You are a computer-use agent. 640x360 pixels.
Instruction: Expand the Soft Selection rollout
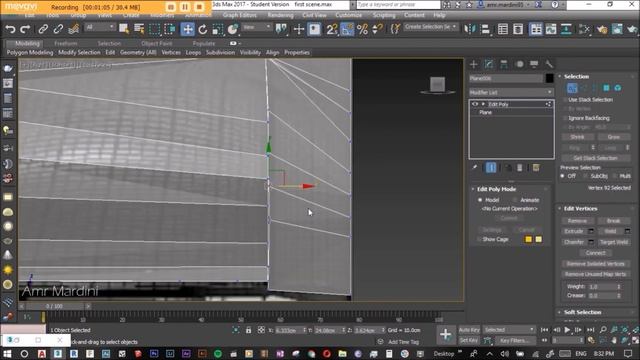[x=582, y=312]
